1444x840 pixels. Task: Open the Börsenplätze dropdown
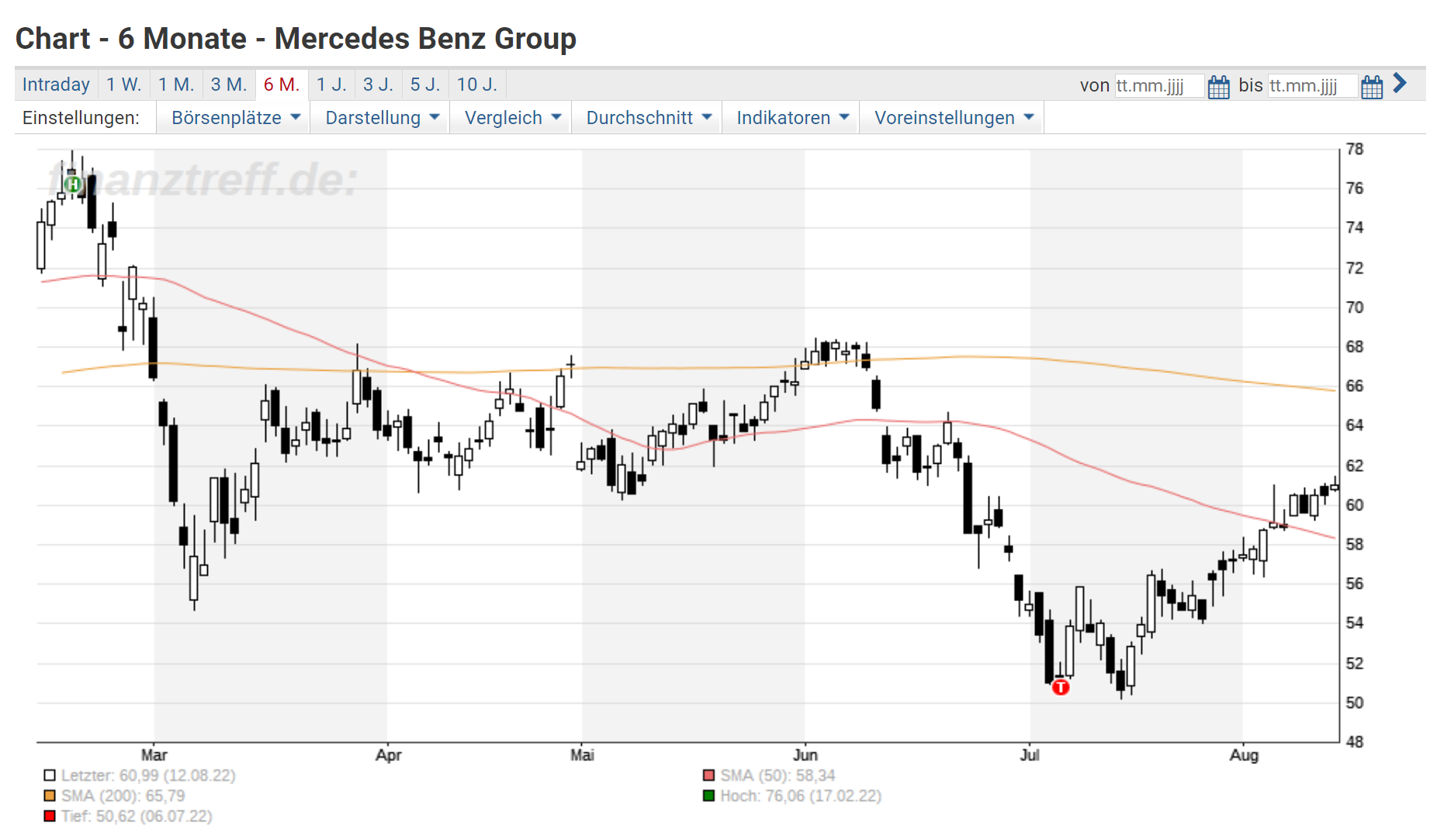(234, 118)
